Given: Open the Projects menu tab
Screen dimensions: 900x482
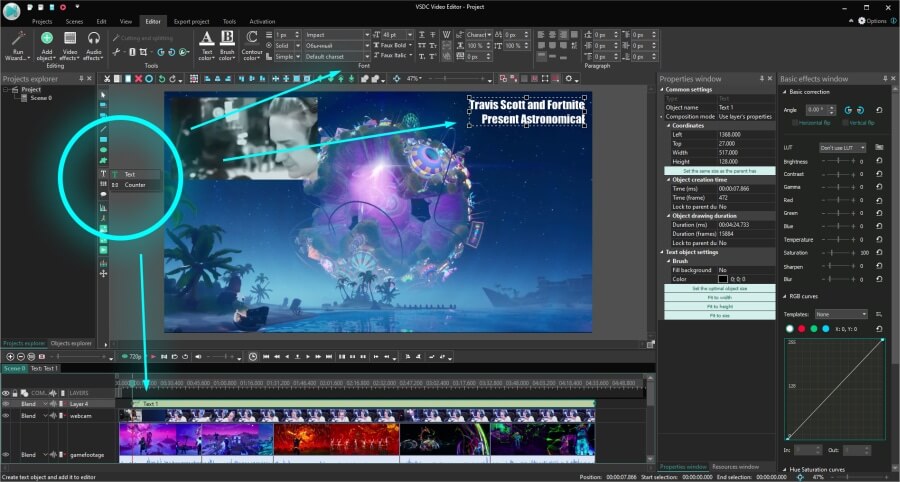Looking at the screenshot, I should point(42,21).
